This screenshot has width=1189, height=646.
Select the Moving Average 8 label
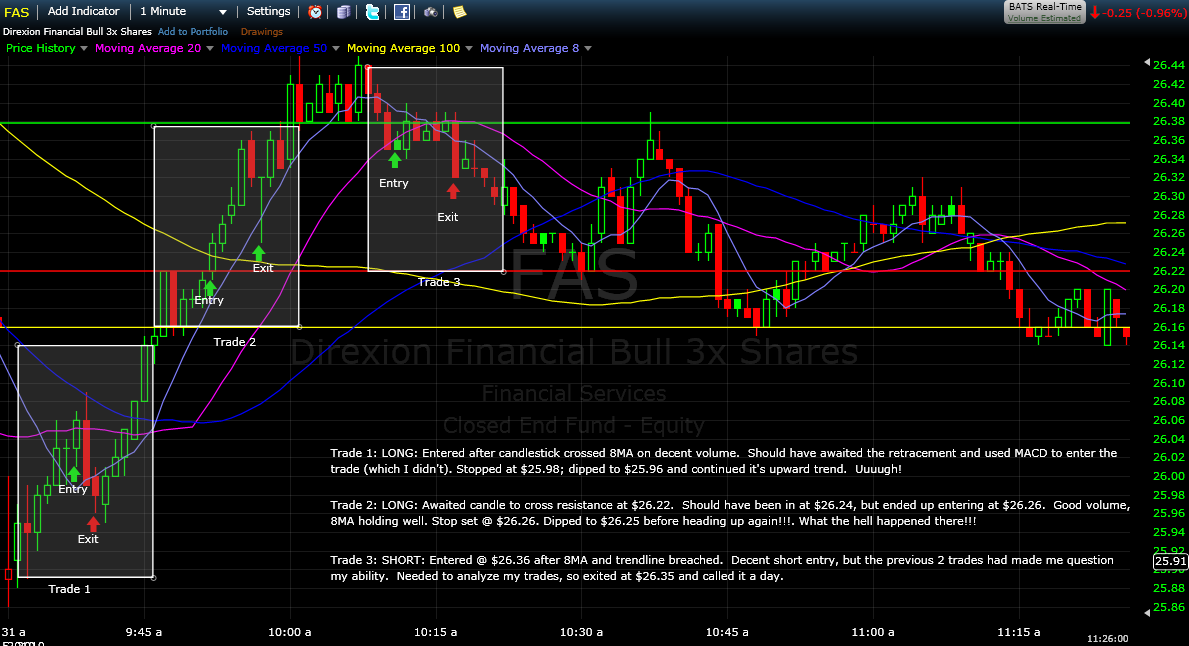click(x=529, y=49)
